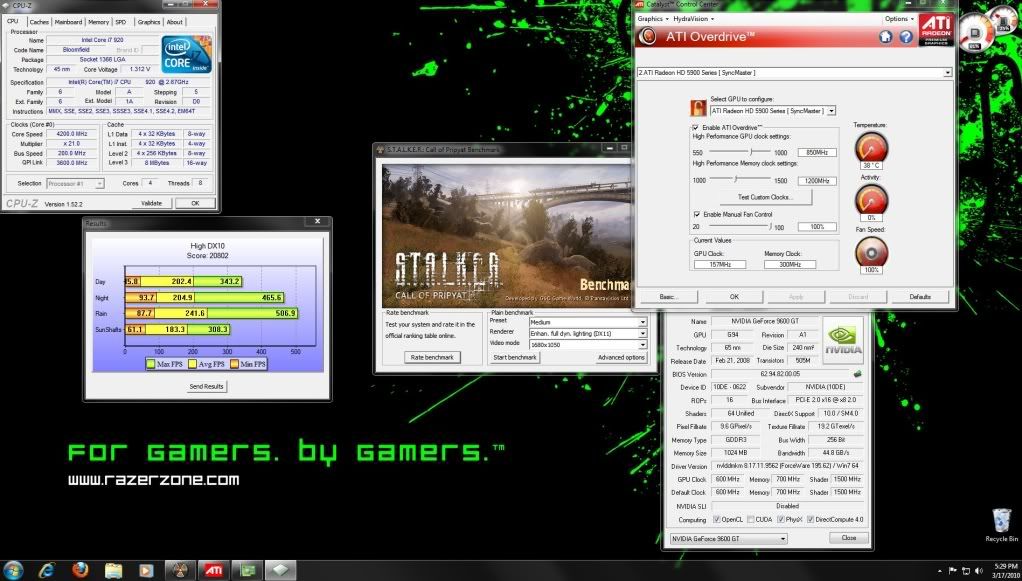Switch to the Memory tab in CPU-Z
The width and height of the screenshot is (1022, 581).
(98, 22)
